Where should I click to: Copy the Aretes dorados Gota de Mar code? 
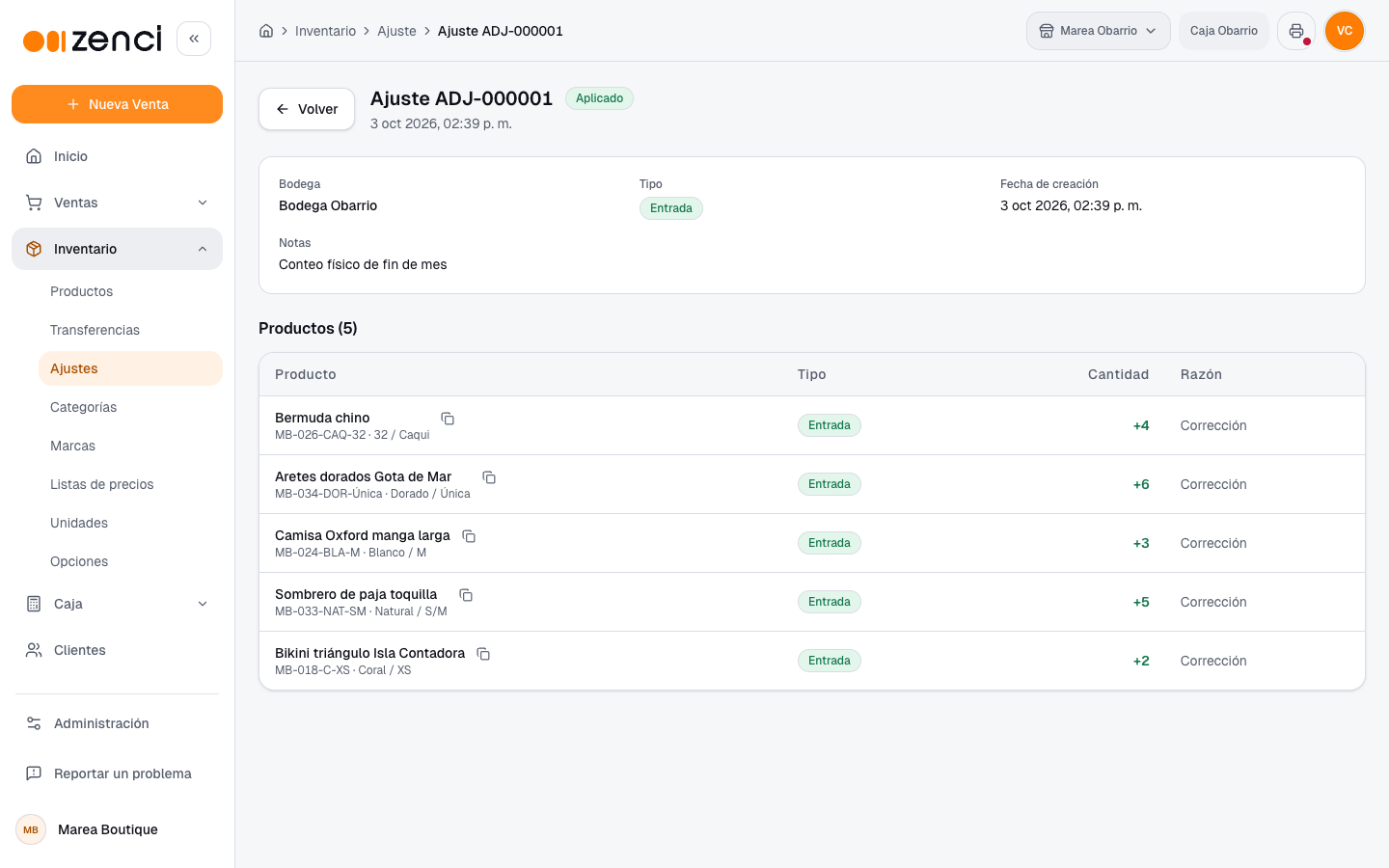click(489, 477)
